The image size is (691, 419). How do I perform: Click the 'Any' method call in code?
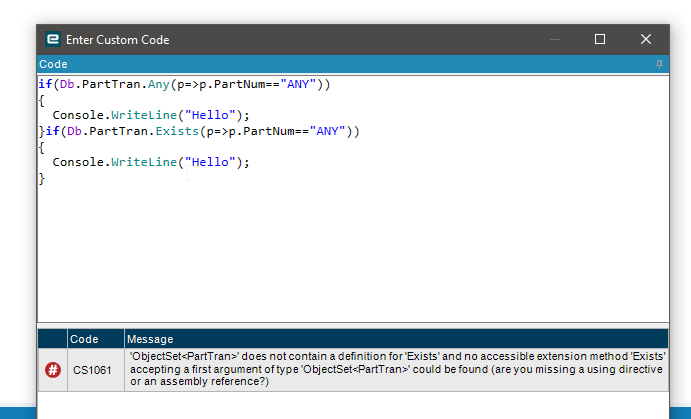(x=159, y=84)
